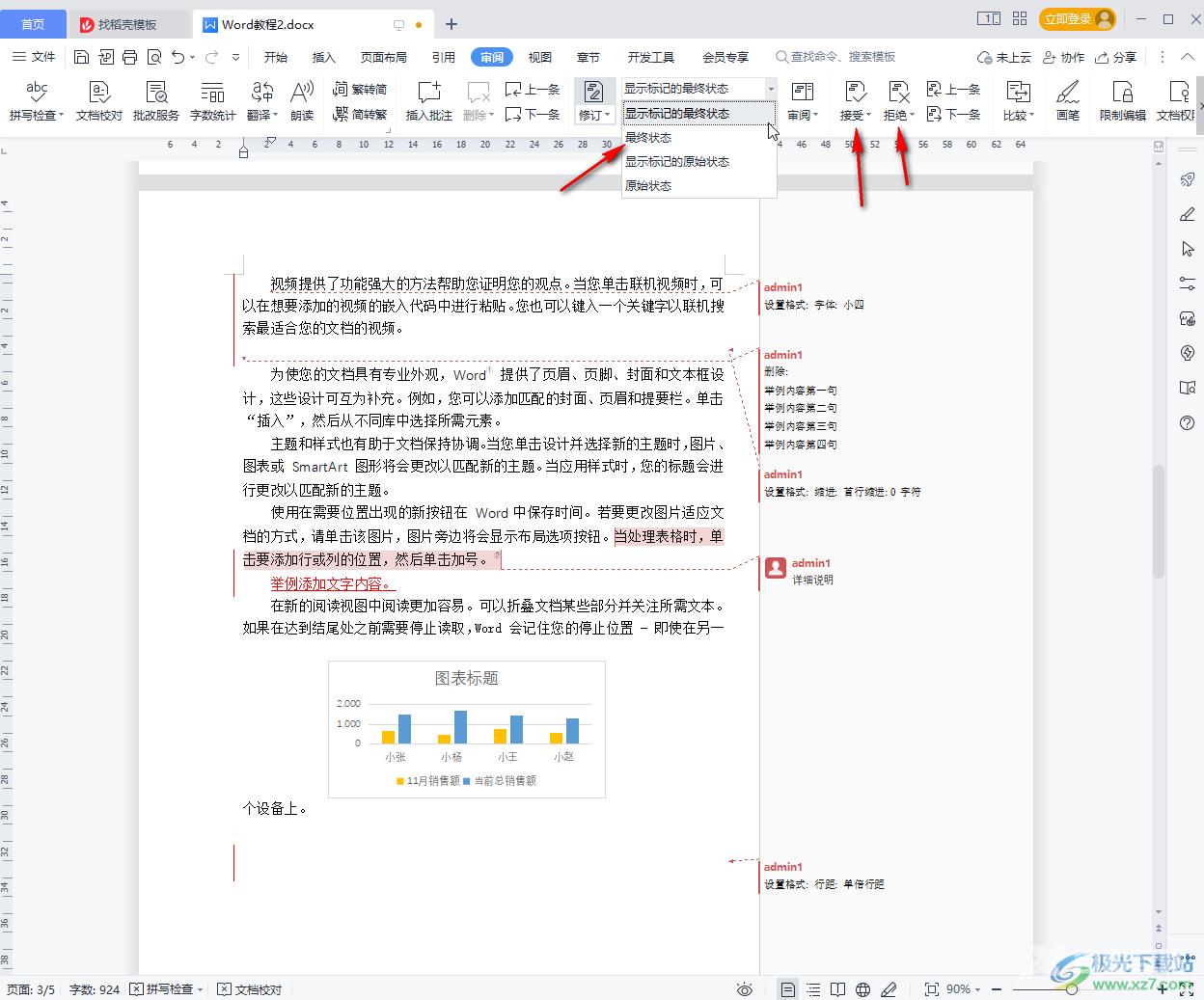Image resolution: width=1204 pixels, height=1000 pixels.
Task: Toggle 拼写检查 in the status bar
Action: (166, 989)
